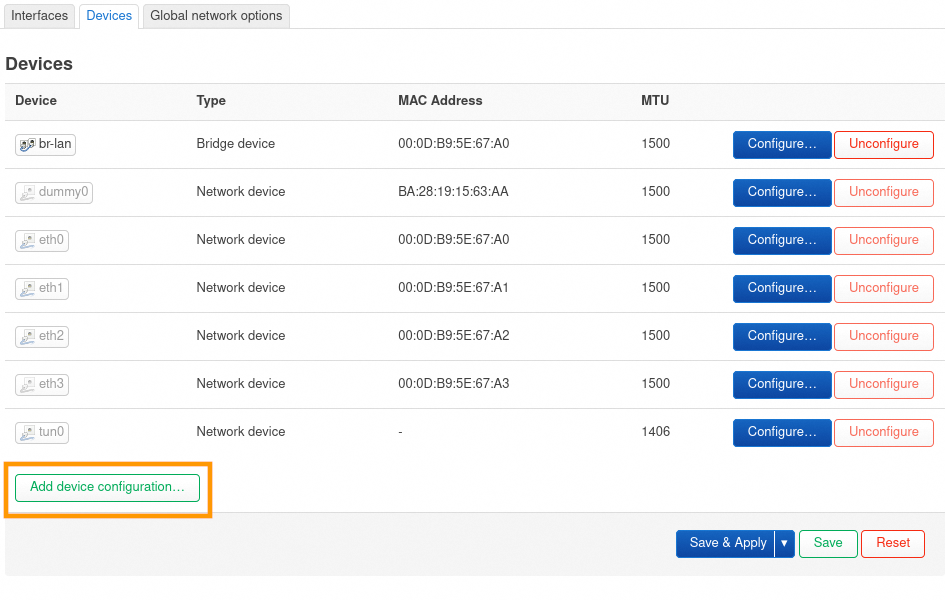Click the tun0 device icon
The height and width of the screenshot is (600, 945).
pos(27,432)
